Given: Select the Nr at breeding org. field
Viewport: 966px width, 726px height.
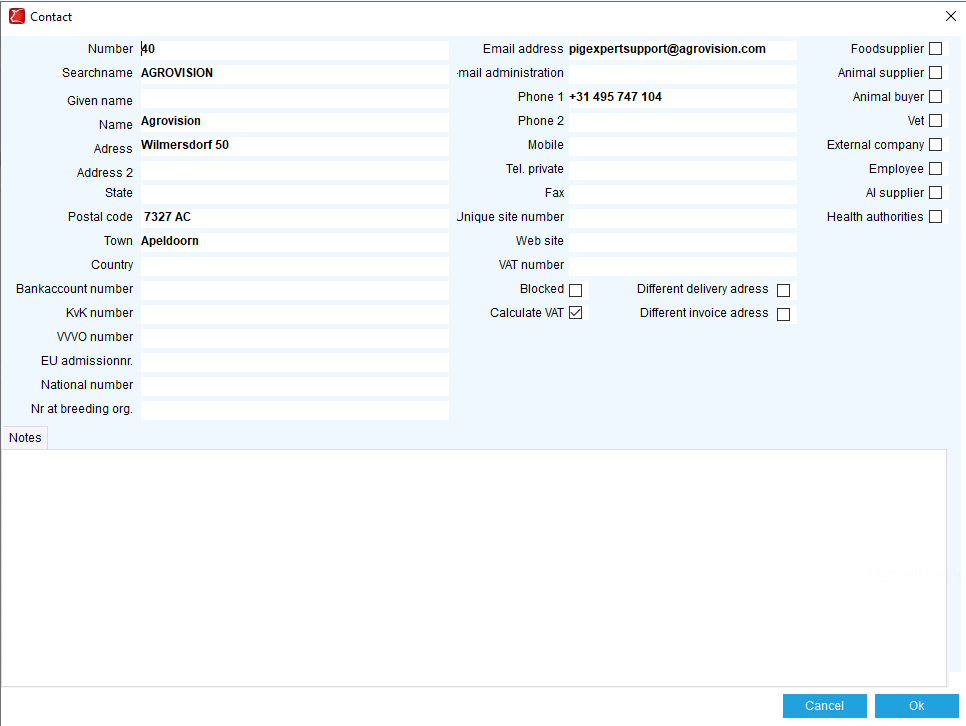Looking at the screenshot, I should click(294, 410).
